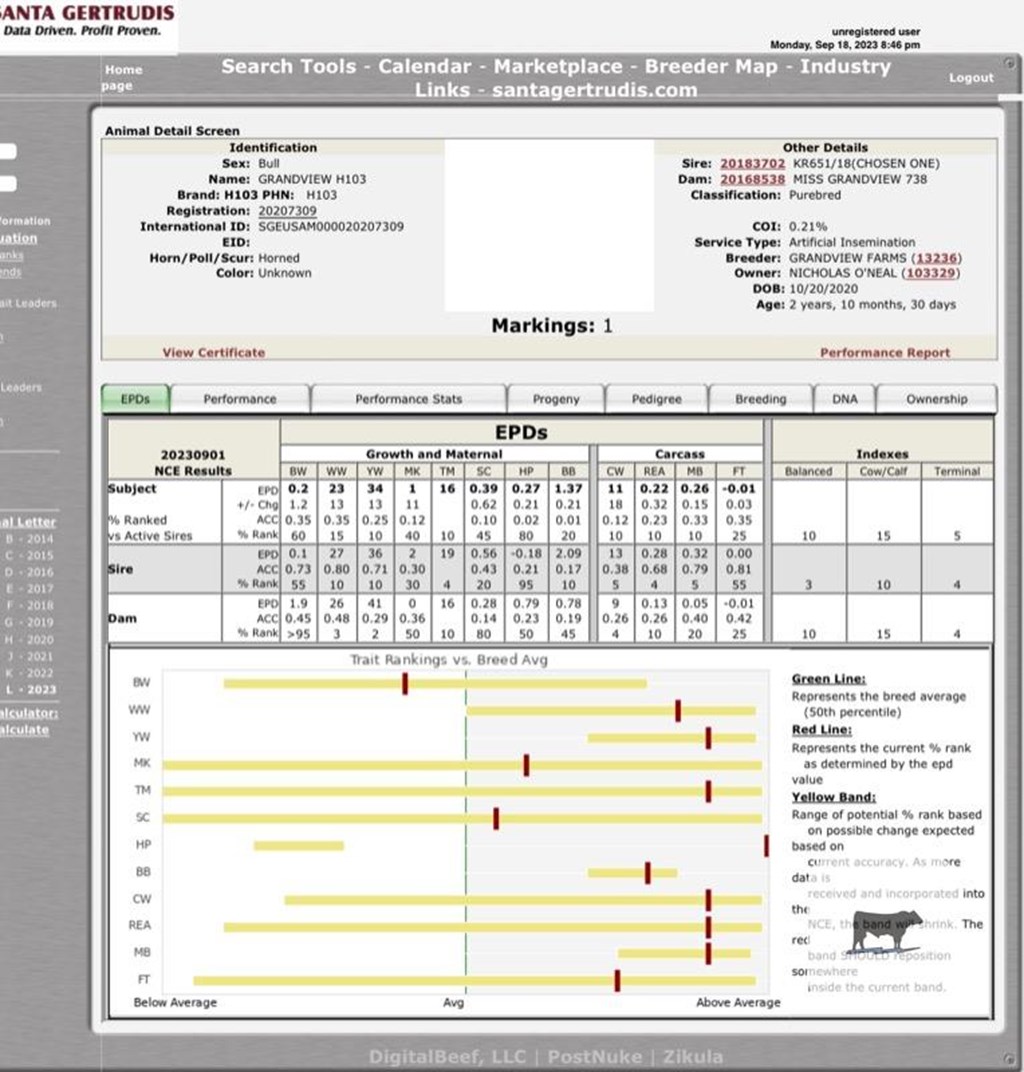Viewport: 1024px width, 1072px height.
Task: Select year letter H - 2020
Action: pyautogui.click(x=29, y=639)
